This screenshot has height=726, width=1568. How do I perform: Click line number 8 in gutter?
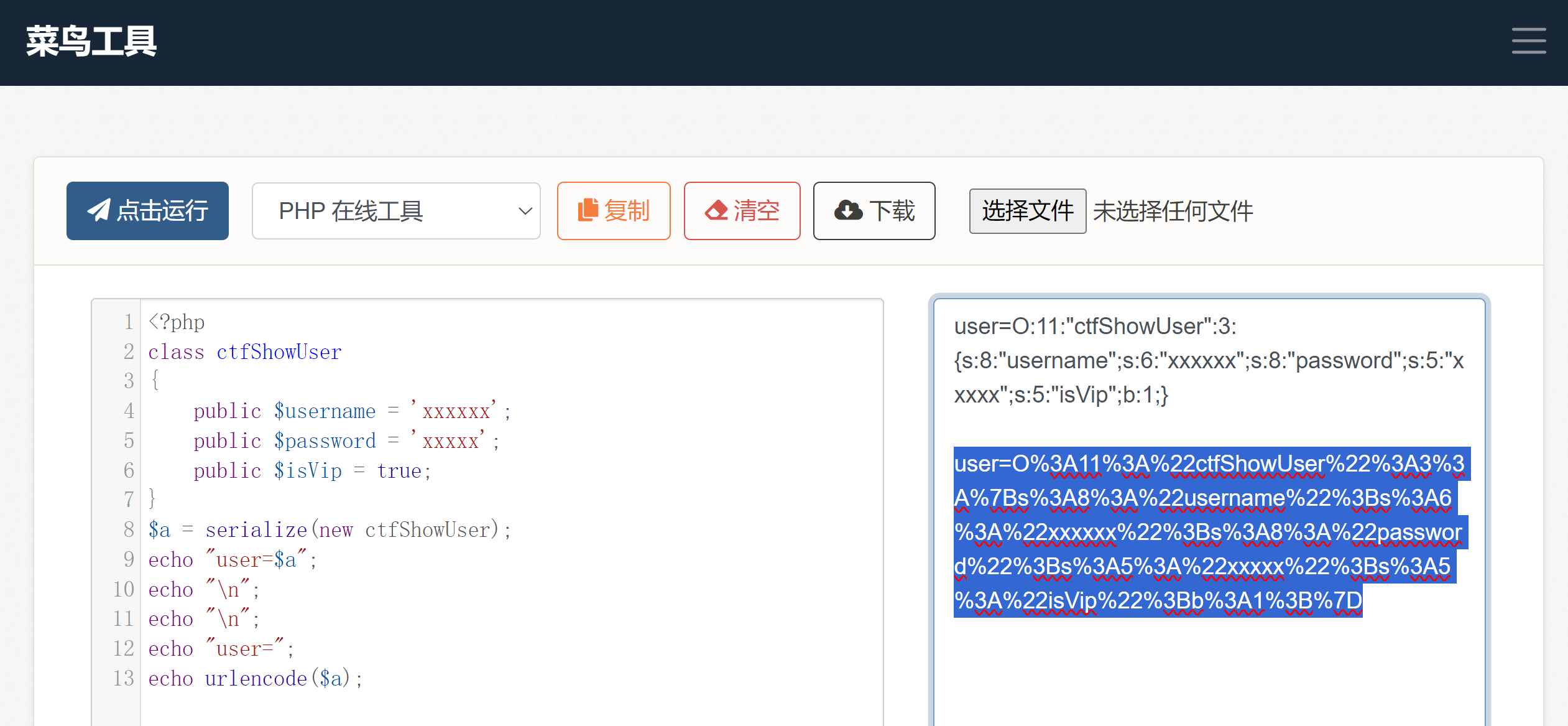pos(128,530)
